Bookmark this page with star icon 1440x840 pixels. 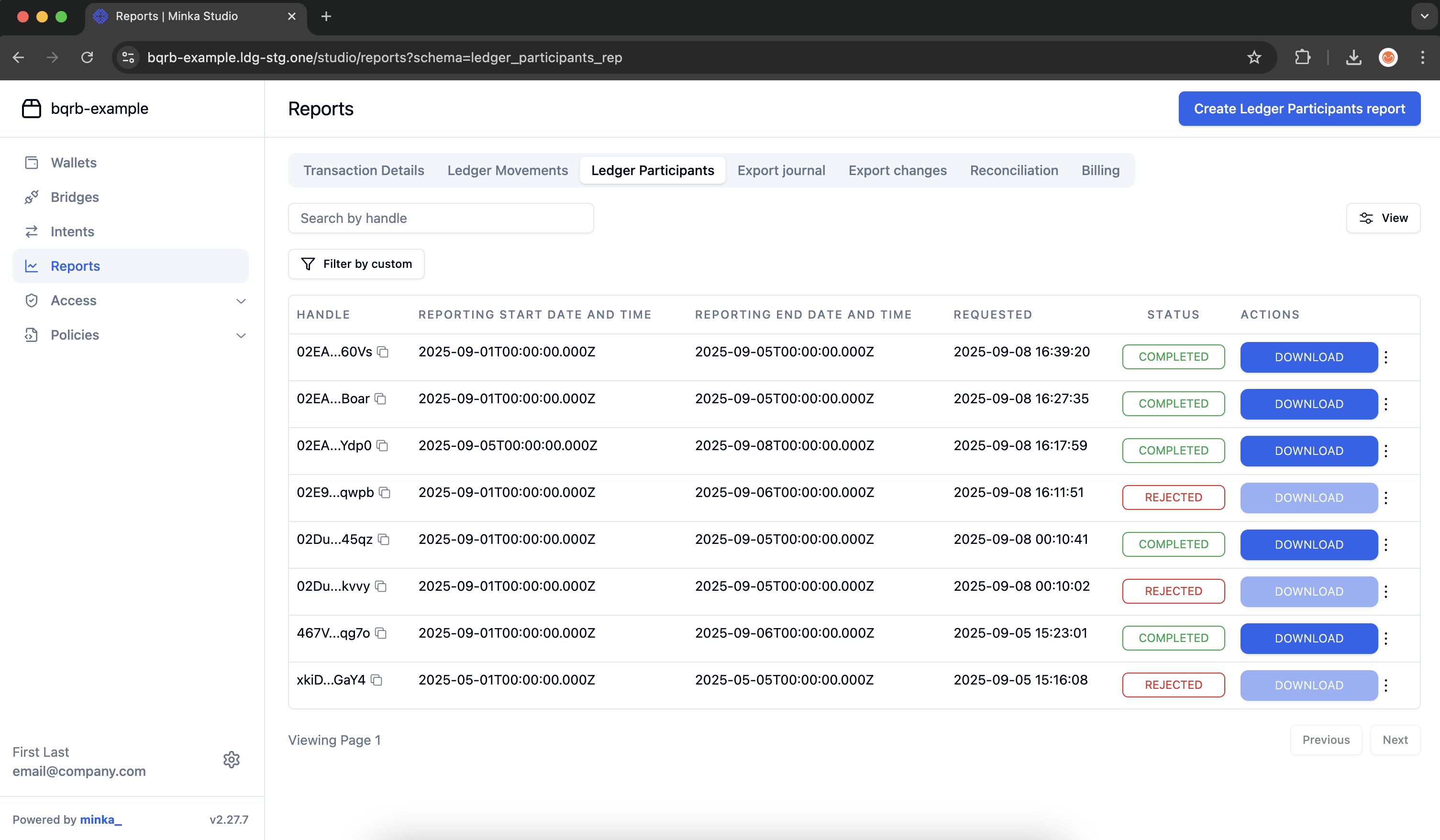tap(1254, 57)
